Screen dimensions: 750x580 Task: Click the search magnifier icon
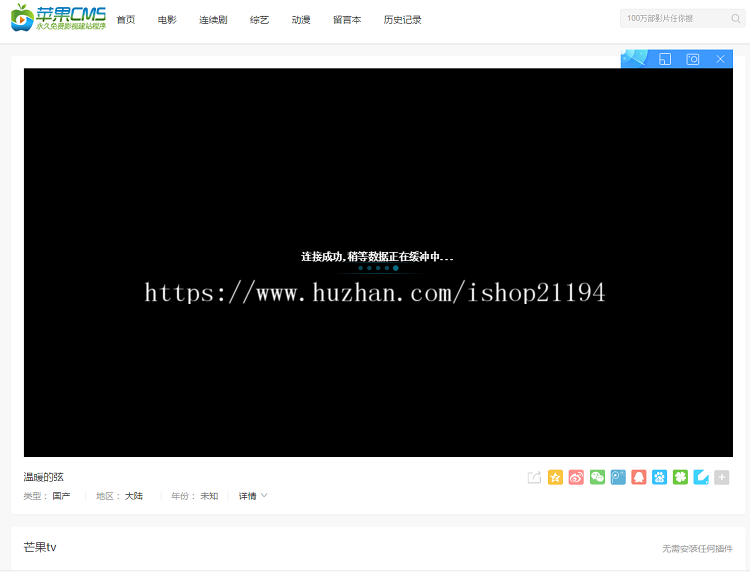click(x=736, y=18)
